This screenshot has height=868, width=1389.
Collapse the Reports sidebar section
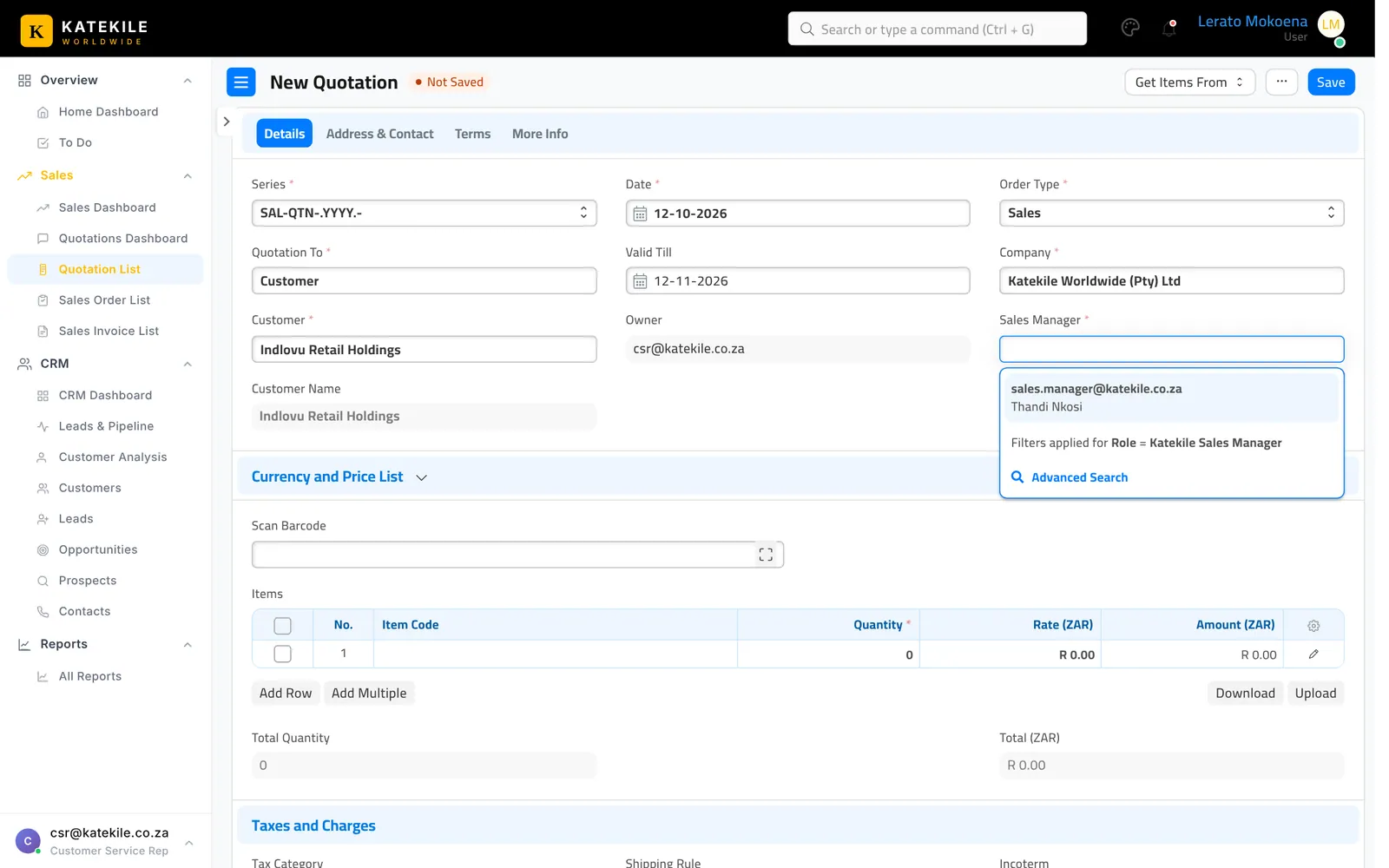188,645
